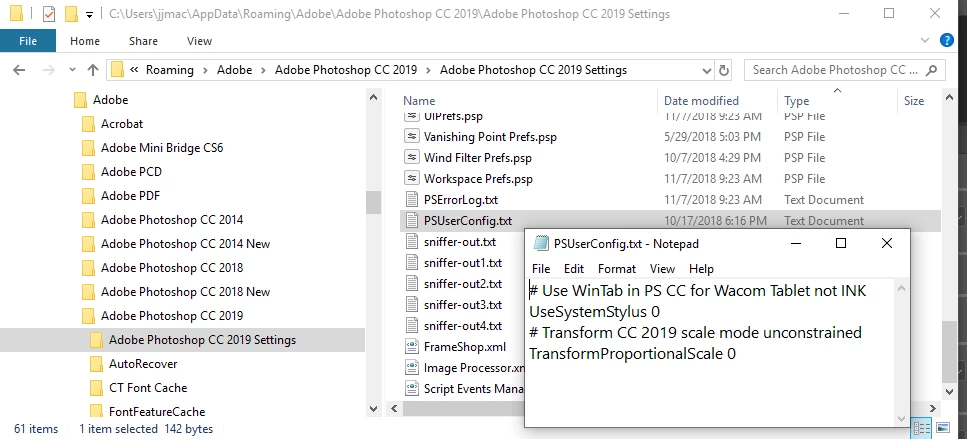Switch to Details view icon in status bar
Screen dimensions: 967x439
tap(921, 428)
